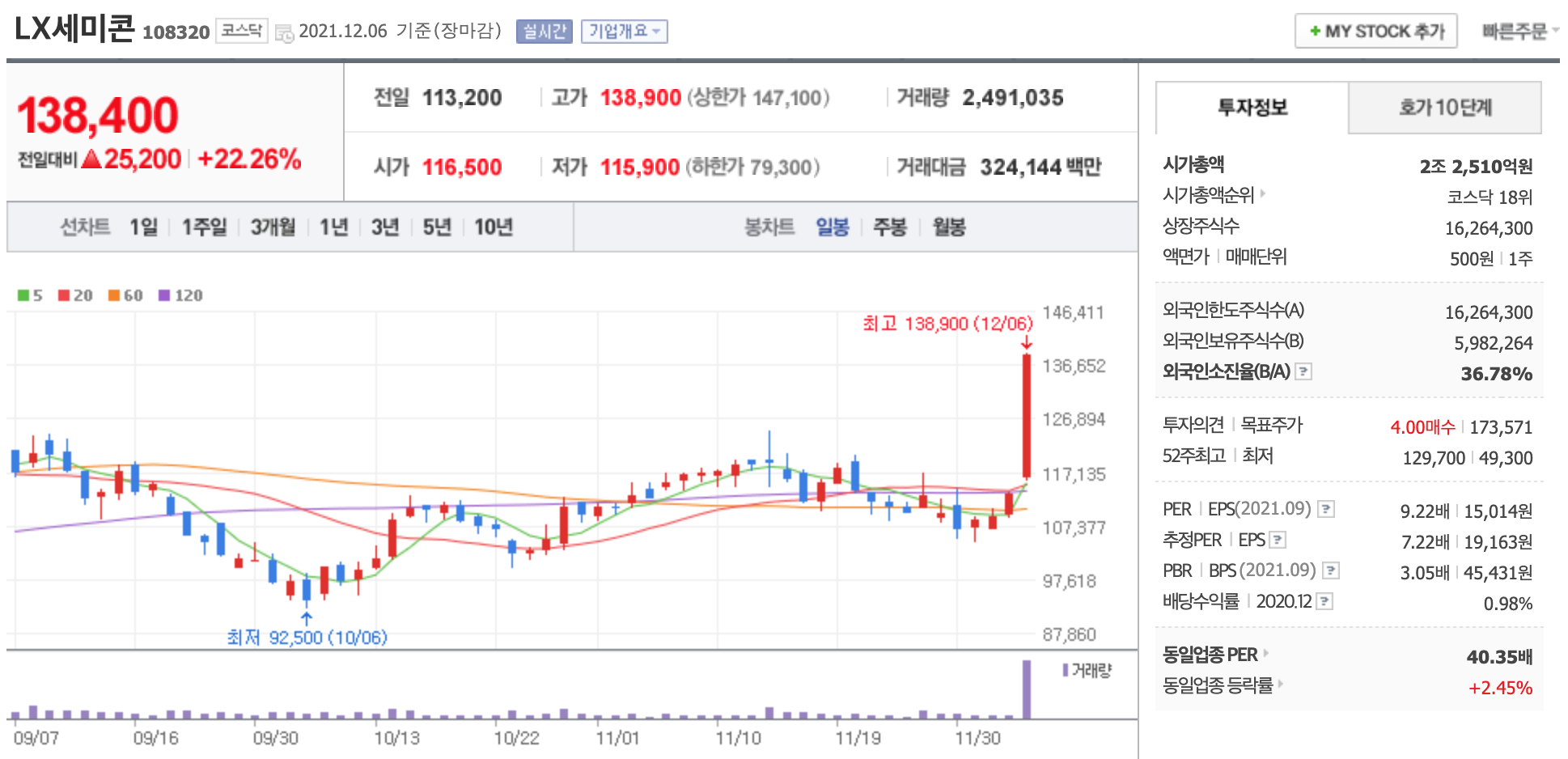The height and width of the screenshot is (759, 1568).
Task: Click the orange 60-day moving average legend
Action: pyautogui.click(x=125, y=295)
